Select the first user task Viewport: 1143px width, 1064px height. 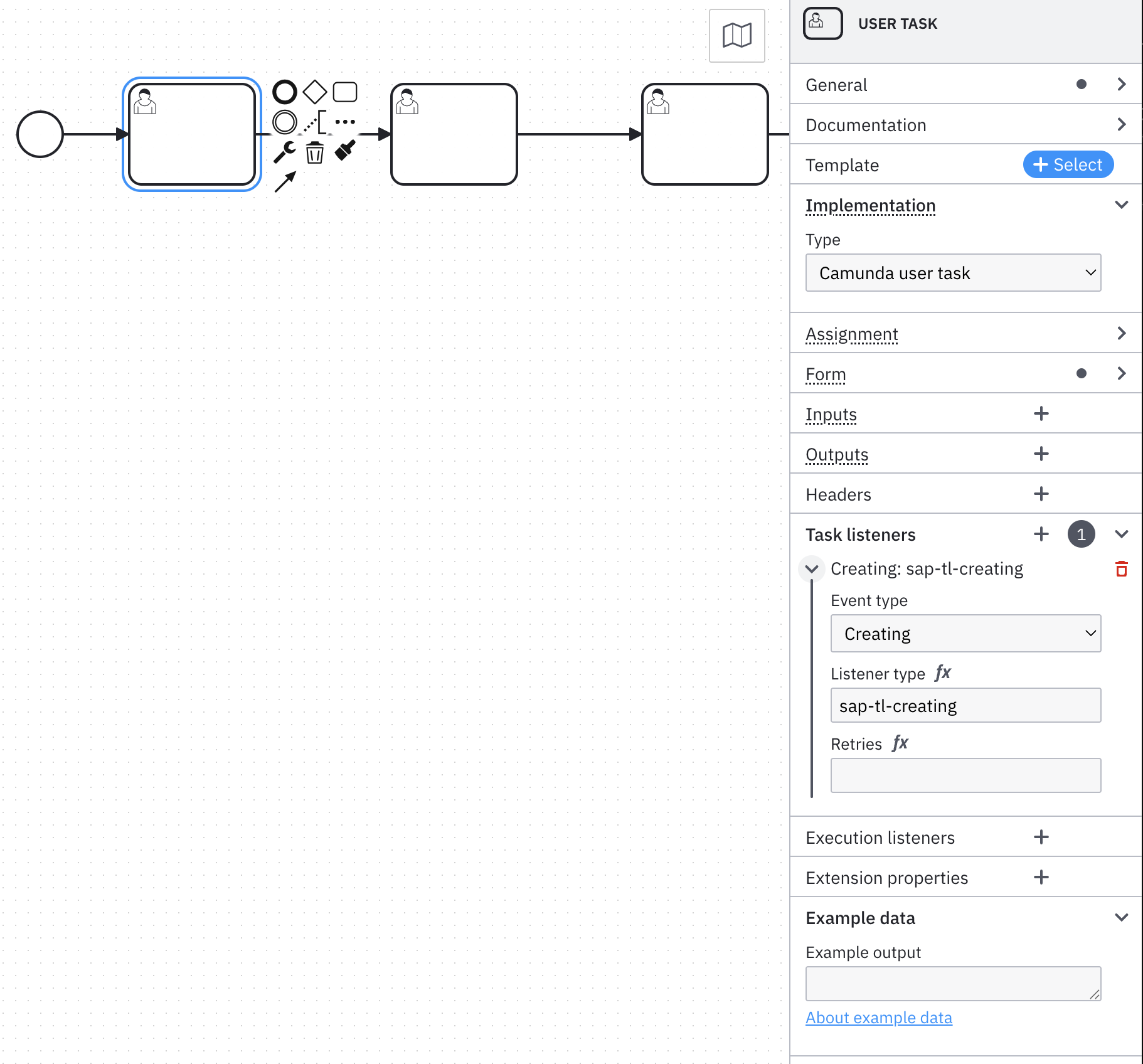[x=192, y=134]
